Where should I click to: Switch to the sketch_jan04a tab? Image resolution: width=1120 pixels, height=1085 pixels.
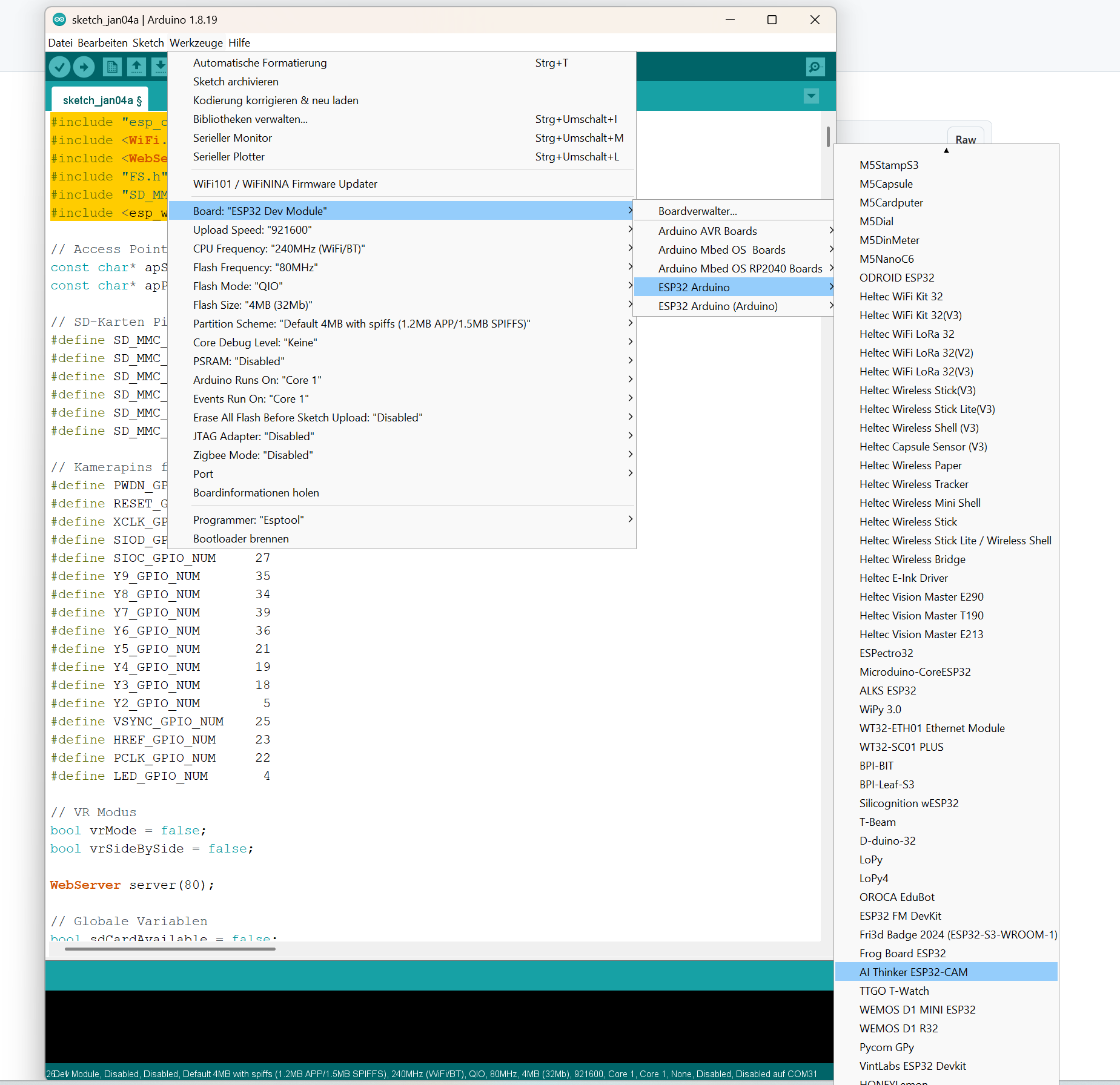[x=100, y=99]
